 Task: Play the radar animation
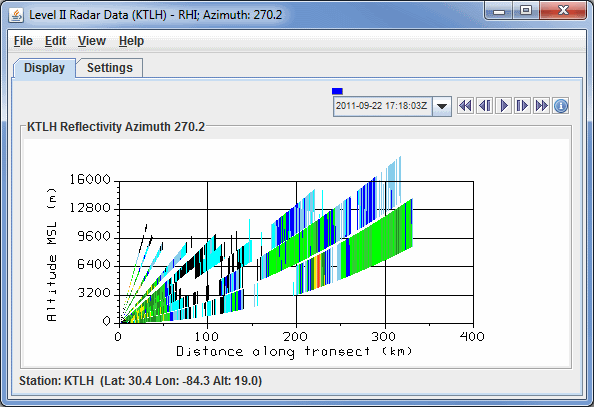click(x=504, y=105)
